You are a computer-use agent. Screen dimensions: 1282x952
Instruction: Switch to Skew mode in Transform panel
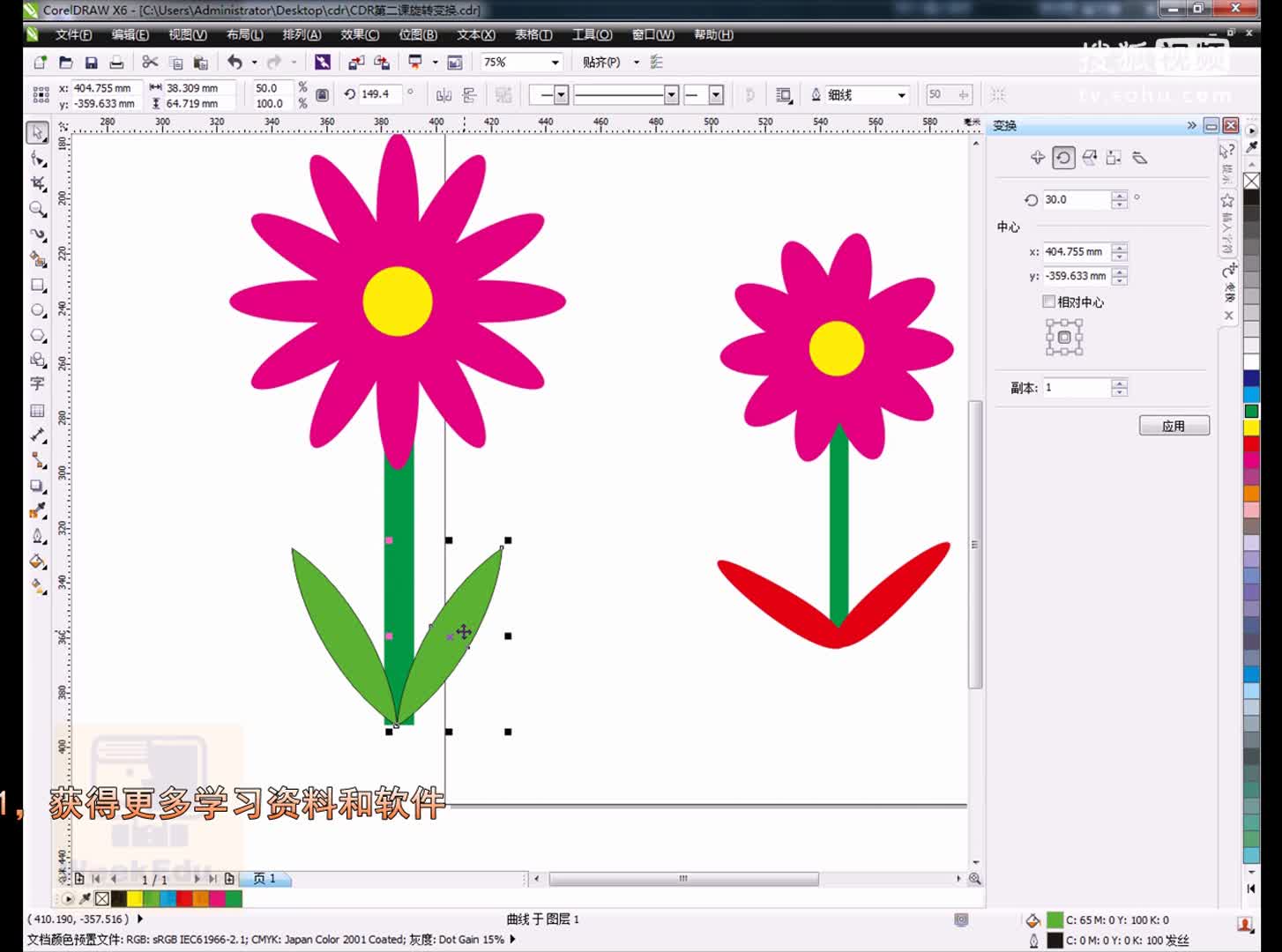[1139, 157]
